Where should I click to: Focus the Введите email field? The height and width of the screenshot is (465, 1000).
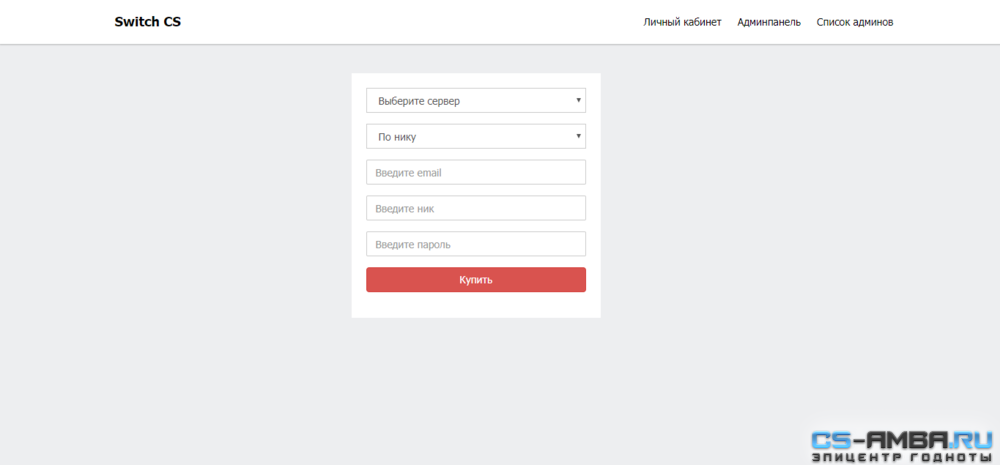coord(476,172)
